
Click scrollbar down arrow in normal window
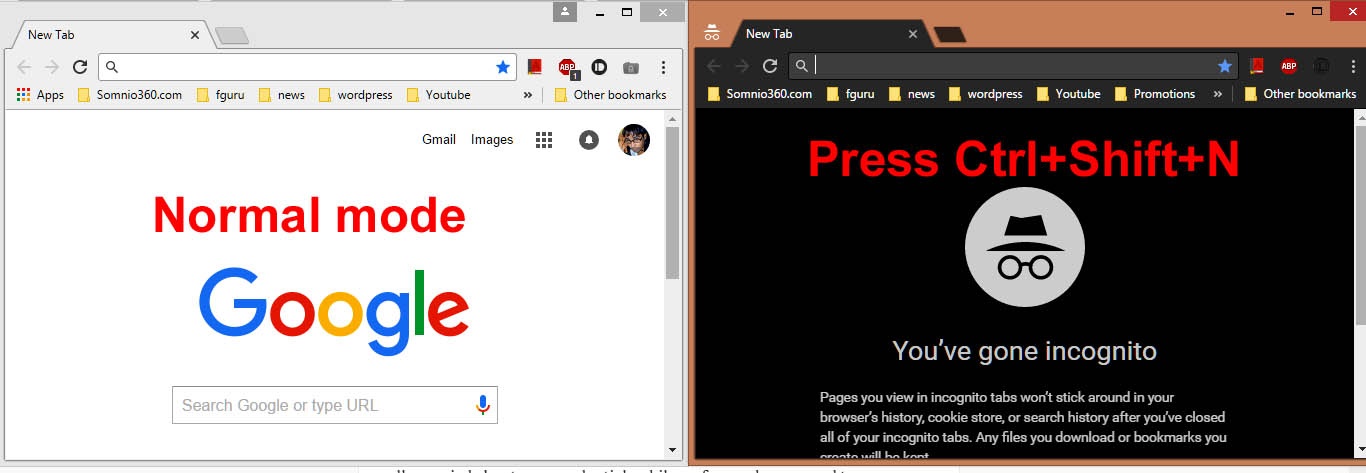click(673, 450)
